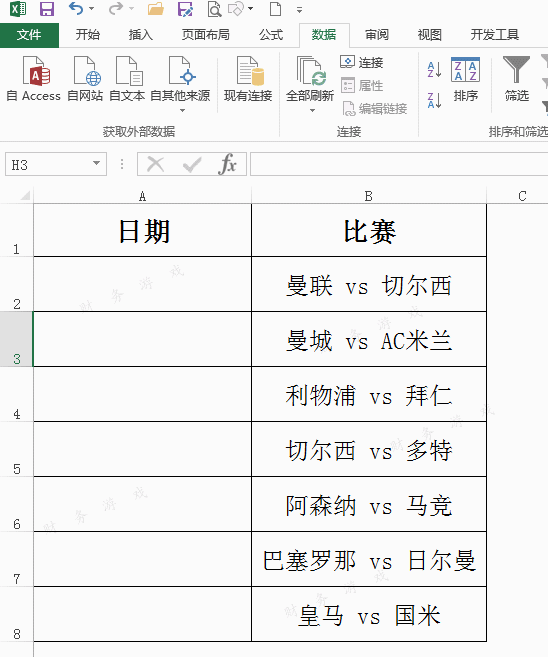Import data 自文本 file

(x=127, y=79)
